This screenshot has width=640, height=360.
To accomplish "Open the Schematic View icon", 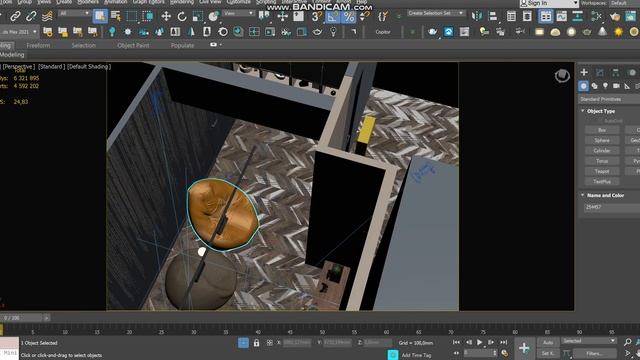I will coord(578,16).
